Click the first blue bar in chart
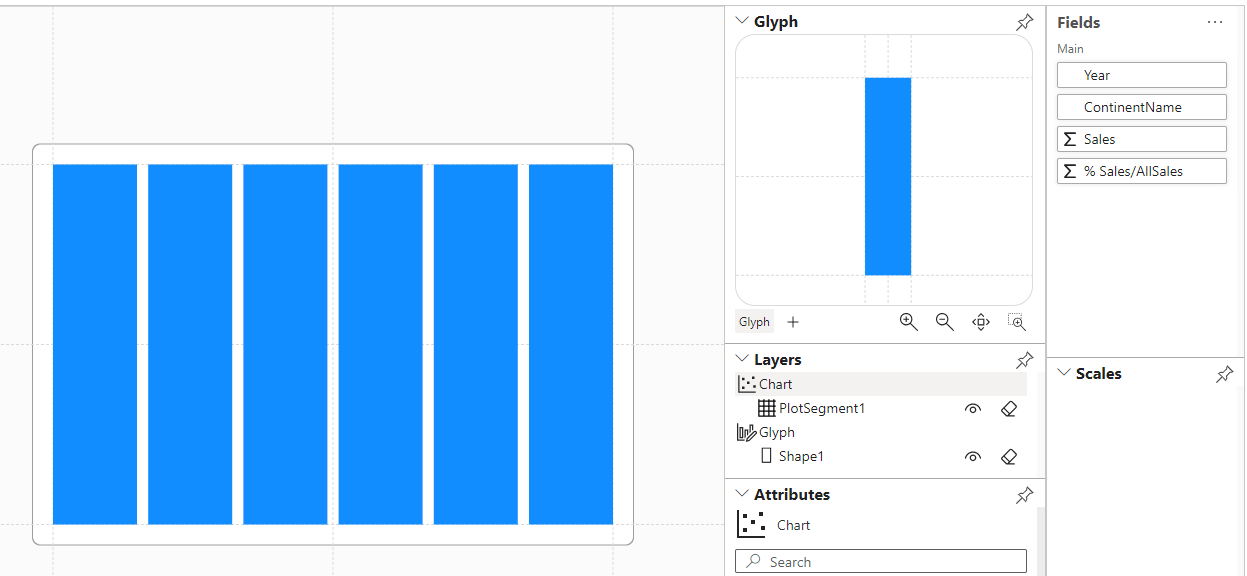Viewport: 1247px width, 576px height. coord(95,344)
